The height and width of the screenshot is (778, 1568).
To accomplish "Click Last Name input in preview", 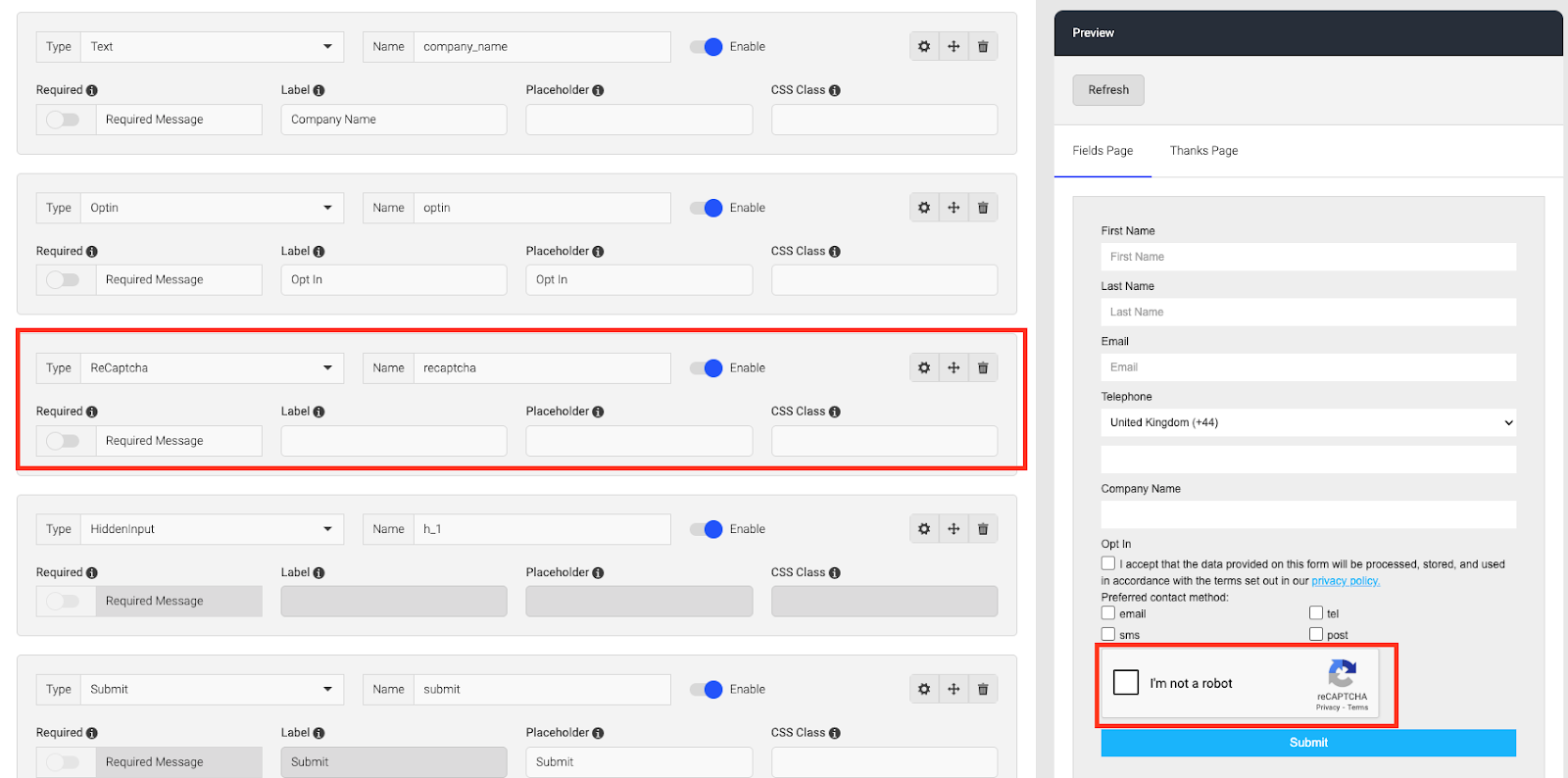I will point(1308,312).
